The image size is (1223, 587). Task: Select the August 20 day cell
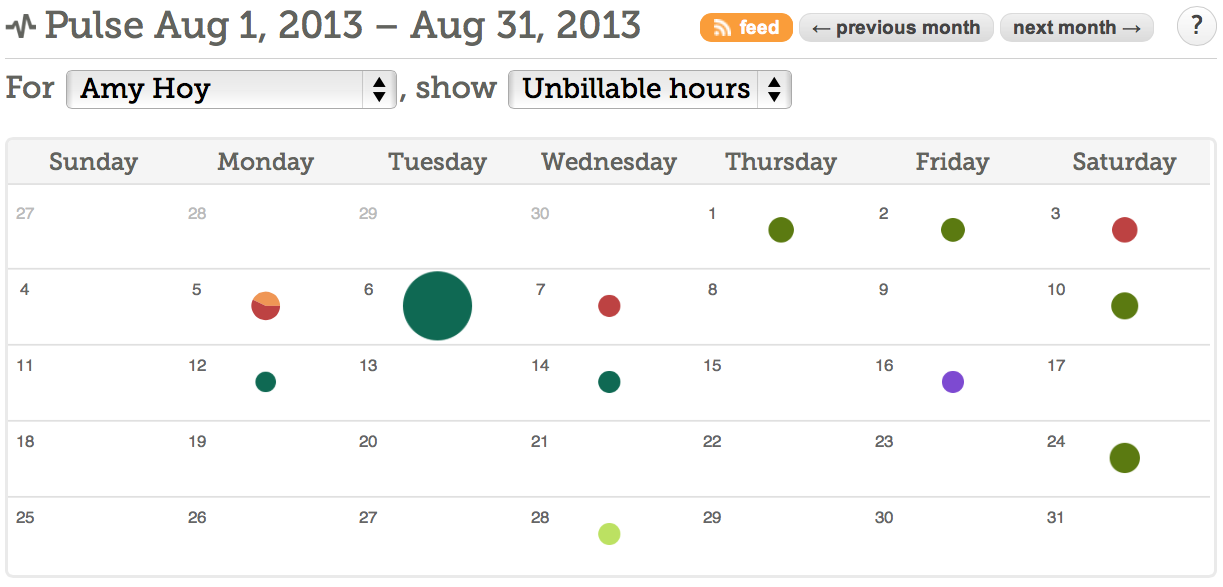tap(437, 459)
